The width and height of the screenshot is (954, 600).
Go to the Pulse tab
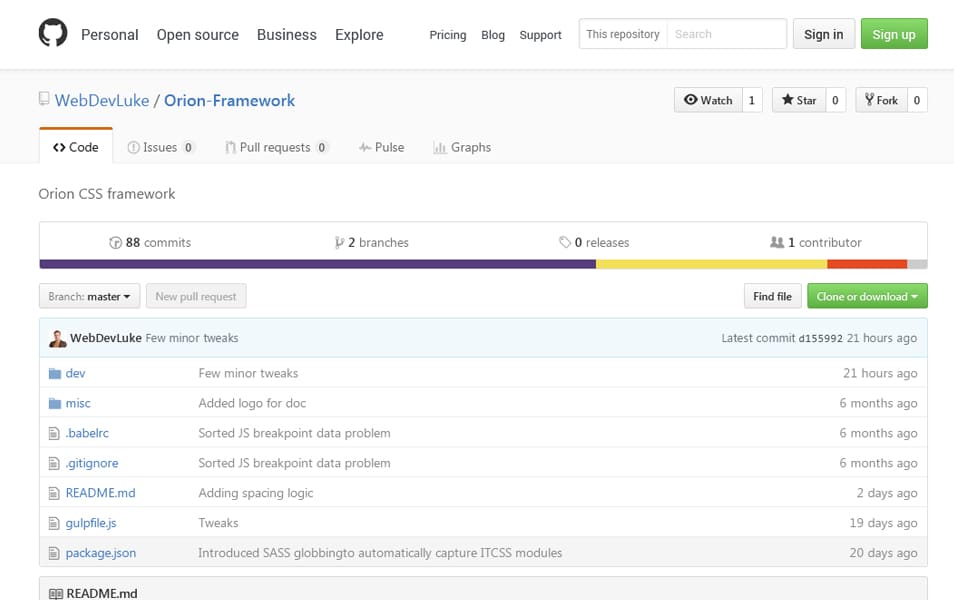pyautogui.click(x=381, y=147)
